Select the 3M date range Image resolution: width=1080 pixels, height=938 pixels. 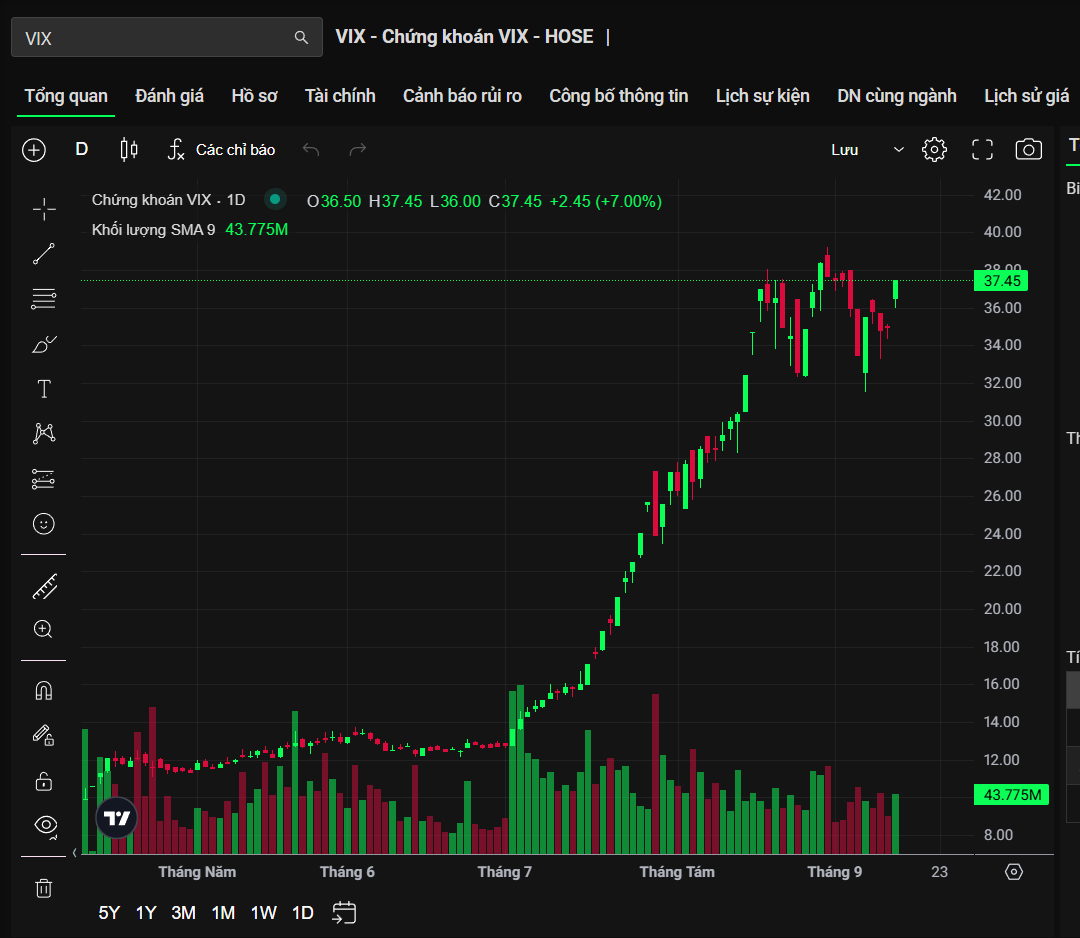tap(183, 913)
